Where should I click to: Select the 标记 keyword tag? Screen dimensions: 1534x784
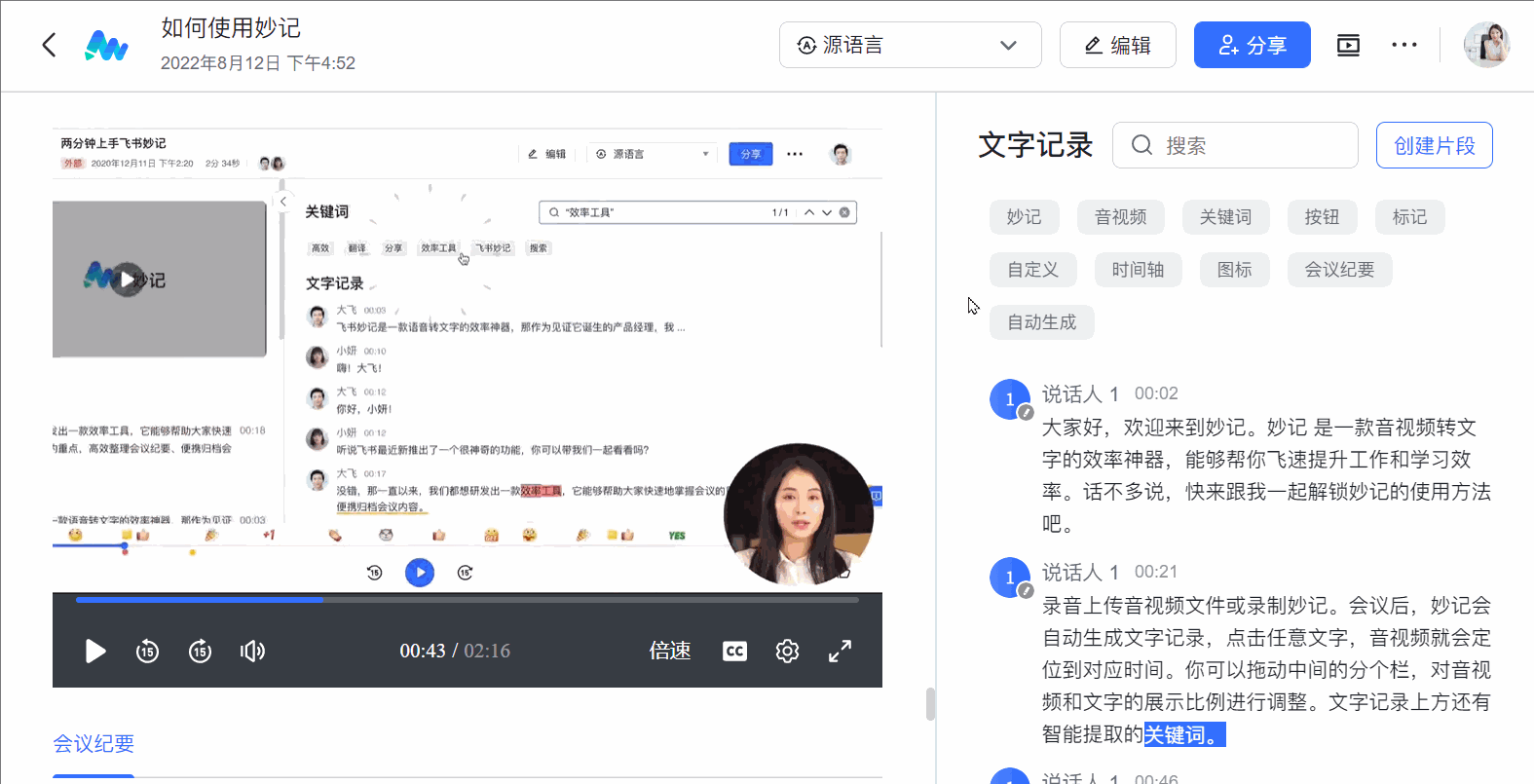(x=1409, y=217)
